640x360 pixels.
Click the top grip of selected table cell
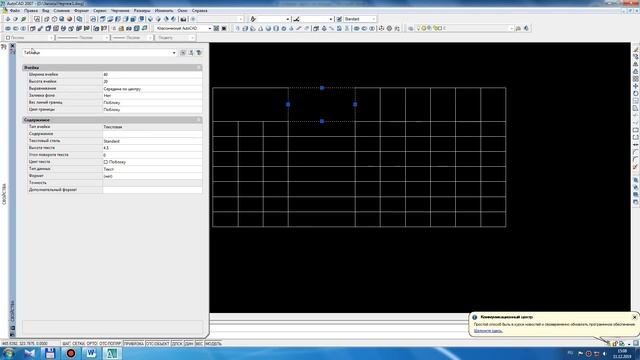[x=322, y=88]
